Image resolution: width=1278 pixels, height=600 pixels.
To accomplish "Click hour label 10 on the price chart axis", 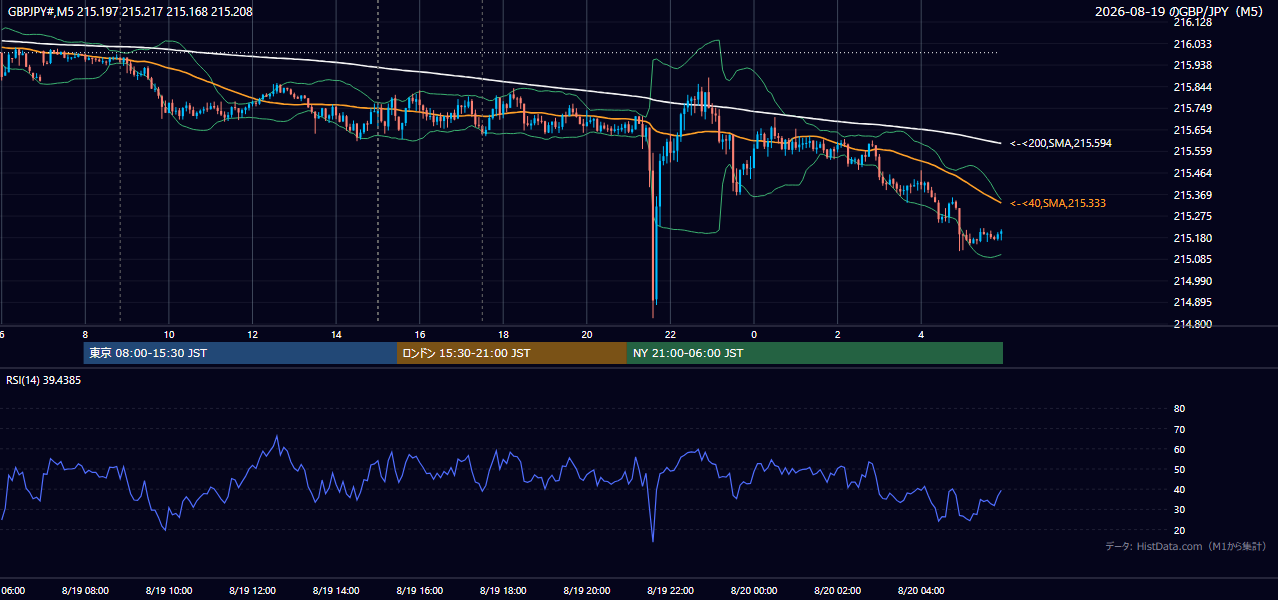I will (169, 334).
